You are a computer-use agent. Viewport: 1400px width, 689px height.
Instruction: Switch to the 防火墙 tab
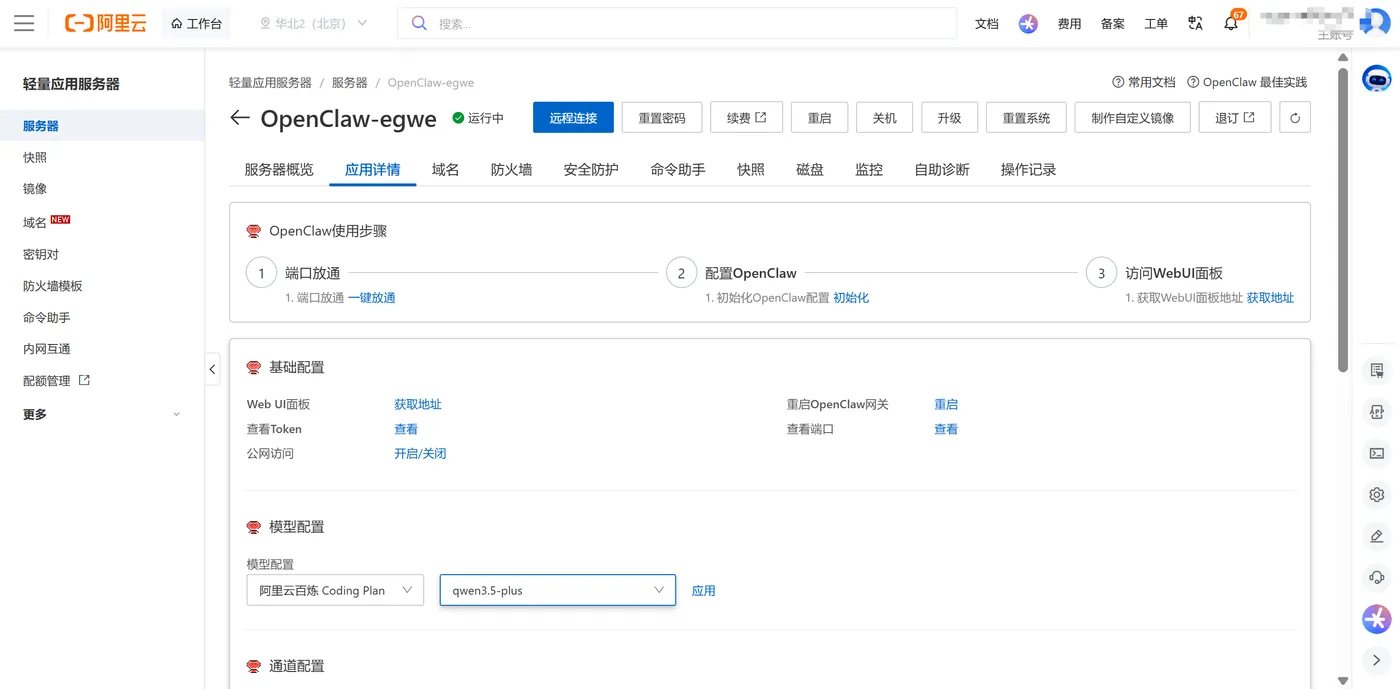pos(511,170)
